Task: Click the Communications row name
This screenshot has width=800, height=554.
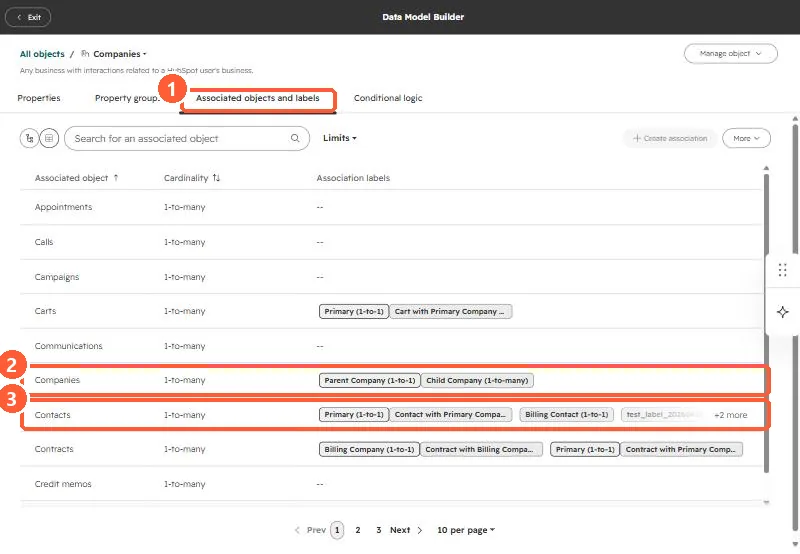Action: pos(68,346)
